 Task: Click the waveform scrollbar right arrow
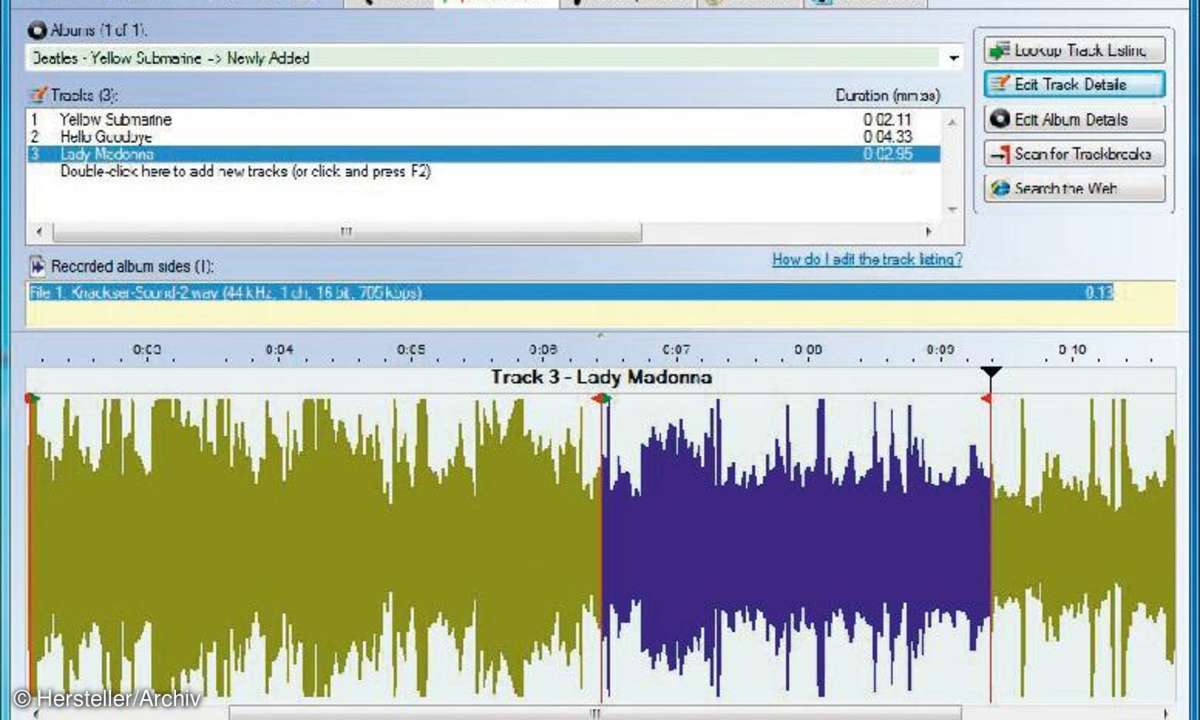coord(1166,713)
